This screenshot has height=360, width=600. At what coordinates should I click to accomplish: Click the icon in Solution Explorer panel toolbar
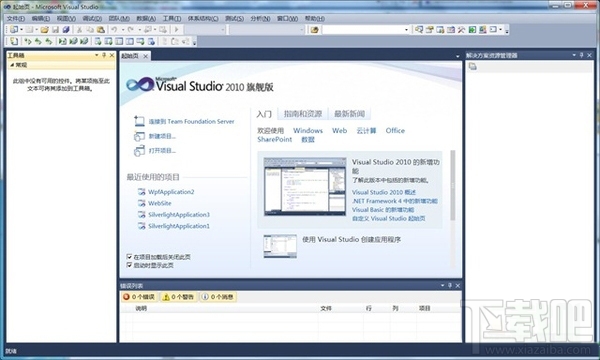tap(473, 67)
